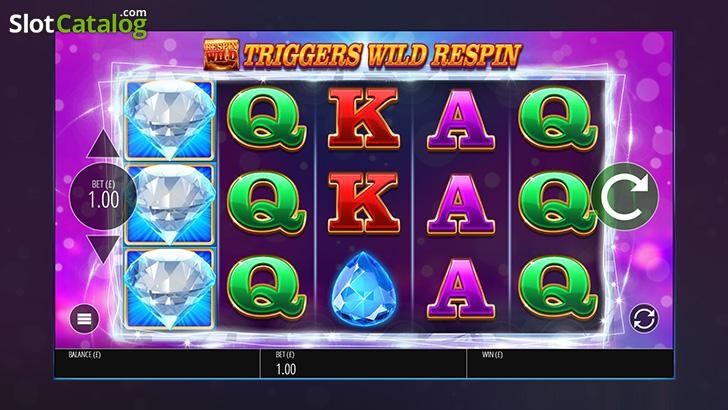728x410 pixels.
Task: Click the blue teardrop gem symbol
Action: [364, 288]
